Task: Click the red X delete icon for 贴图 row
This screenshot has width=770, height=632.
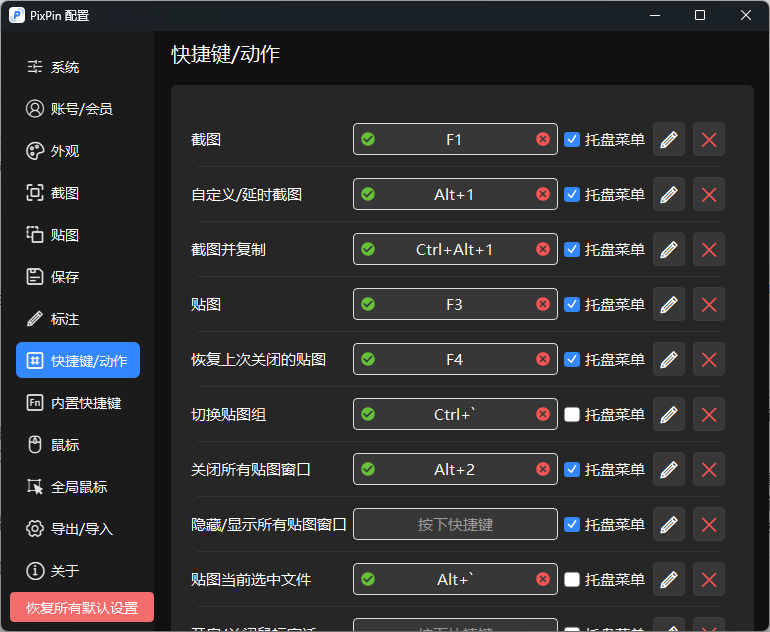Action: (709, 305)
